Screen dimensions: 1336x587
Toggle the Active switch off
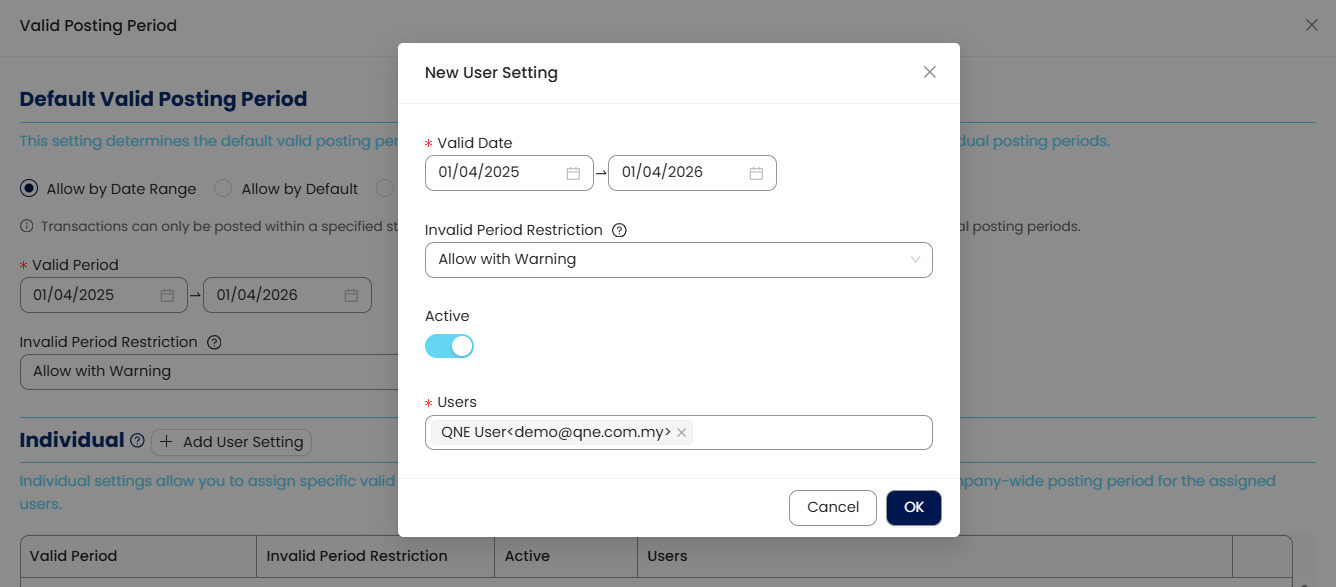point(449,346)
